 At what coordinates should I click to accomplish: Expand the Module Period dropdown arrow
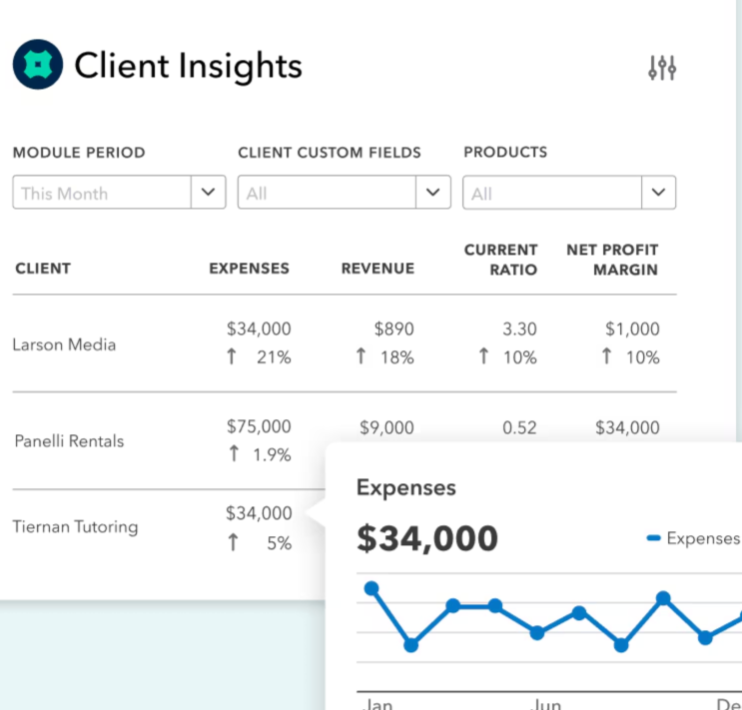208,192
